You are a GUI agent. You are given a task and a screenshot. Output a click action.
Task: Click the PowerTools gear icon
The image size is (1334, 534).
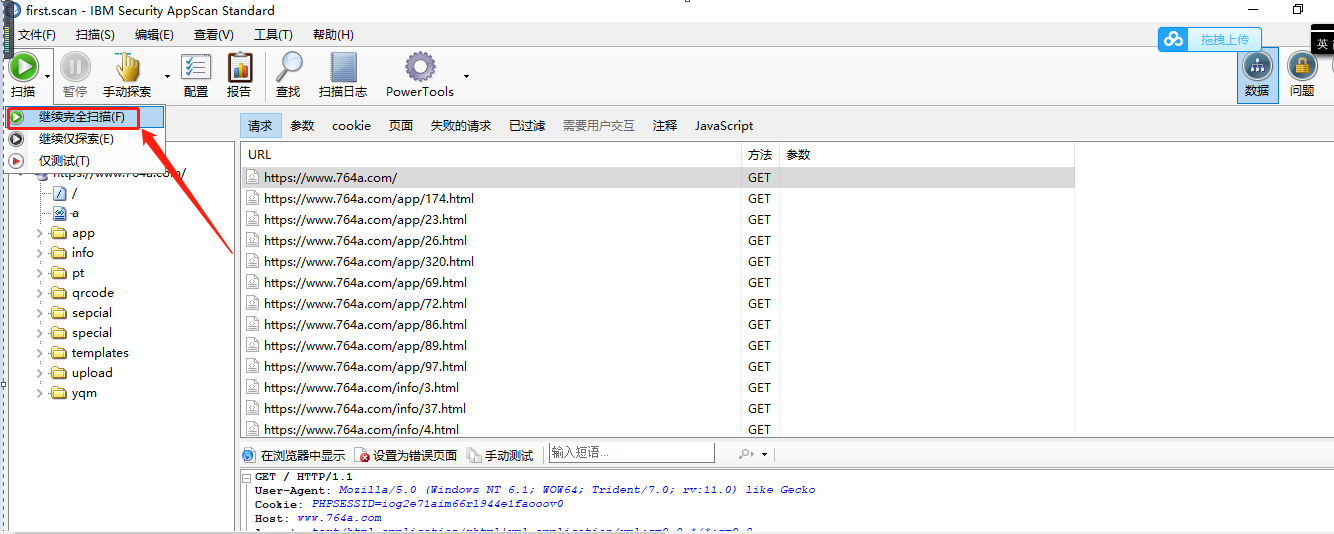[420, 67]
